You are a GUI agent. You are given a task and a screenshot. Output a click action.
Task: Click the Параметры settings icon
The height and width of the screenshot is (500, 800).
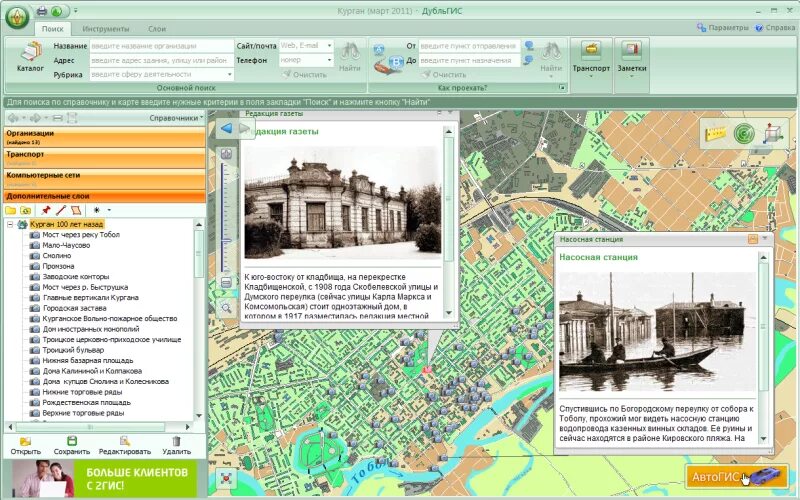[x=702, y=28]
